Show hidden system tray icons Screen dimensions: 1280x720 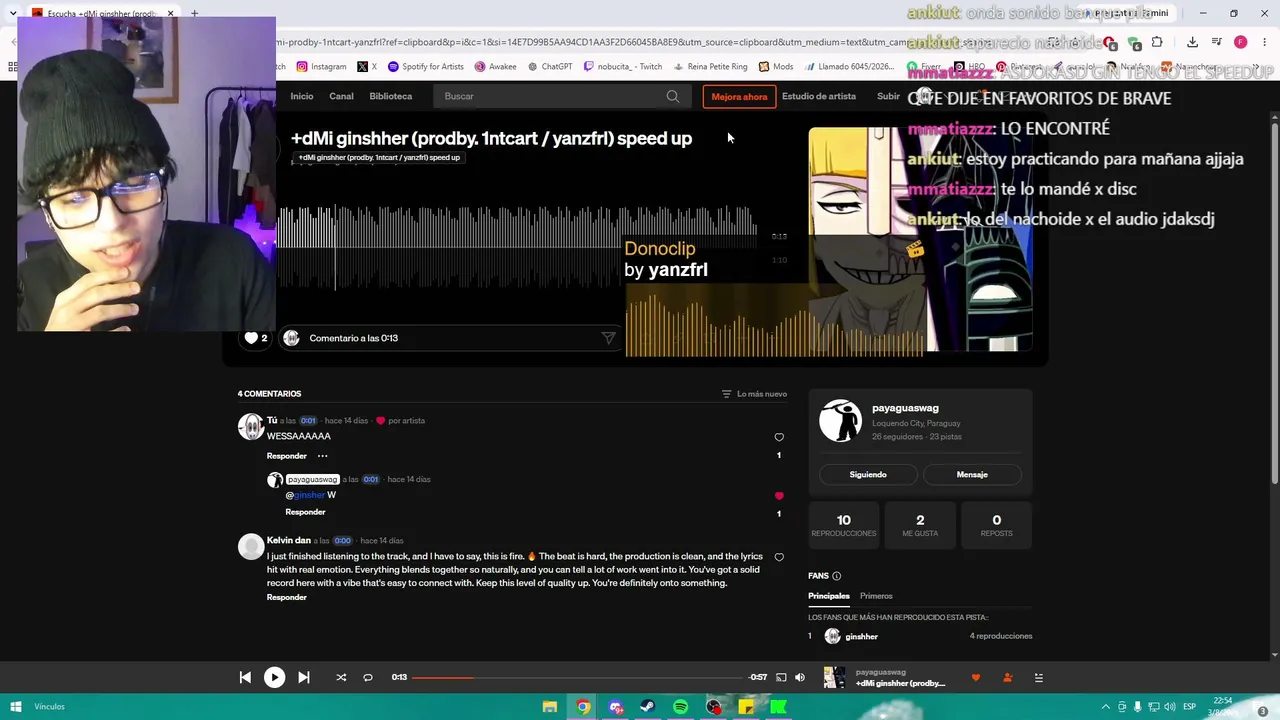pyautogui.click(x=1105, y=707)
